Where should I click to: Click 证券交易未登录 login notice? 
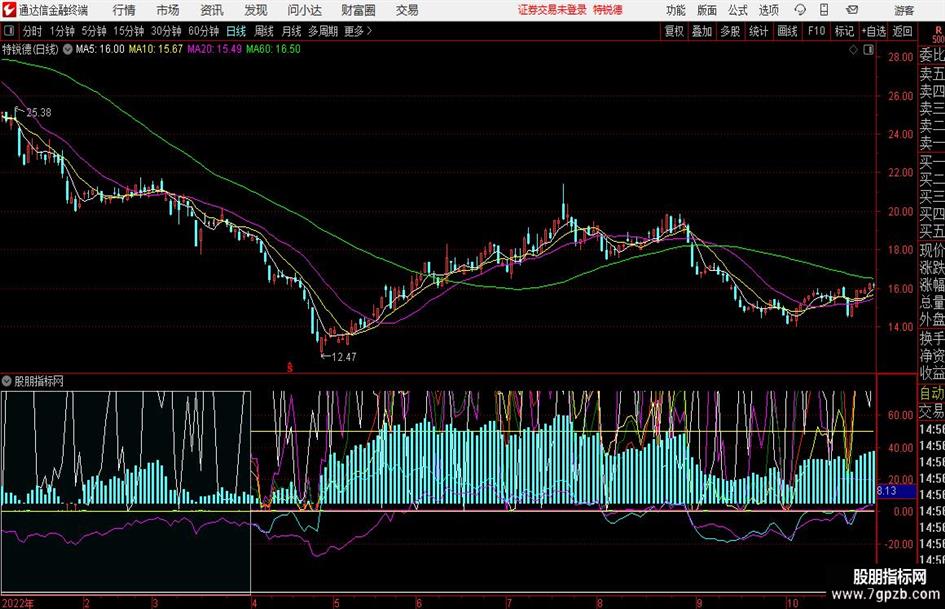click(552, 10)
